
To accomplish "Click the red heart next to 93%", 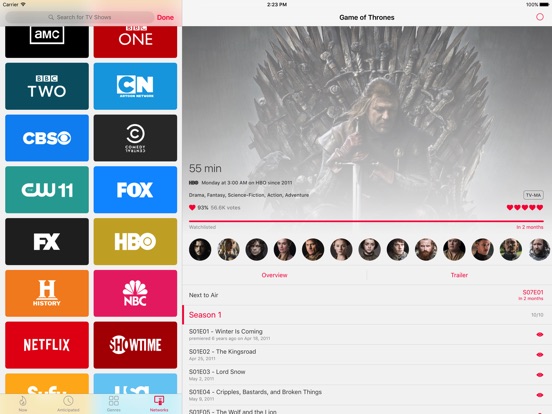I will click(192, 208).
